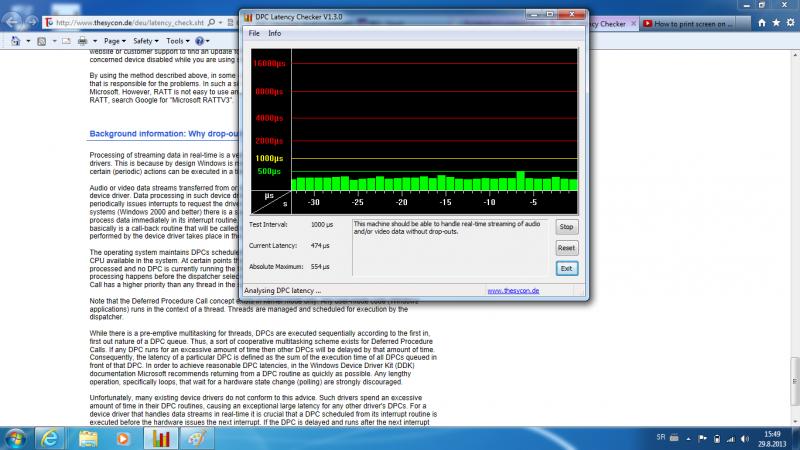Viewport: 800px width, 450px height.
Task: Click the Exit button
Action: 567,268
